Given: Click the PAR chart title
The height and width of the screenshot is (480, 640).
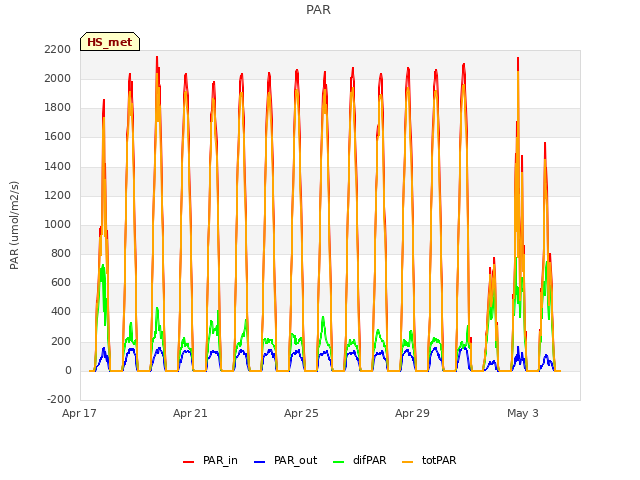Looking at the screenshot, I should (318, 10).
